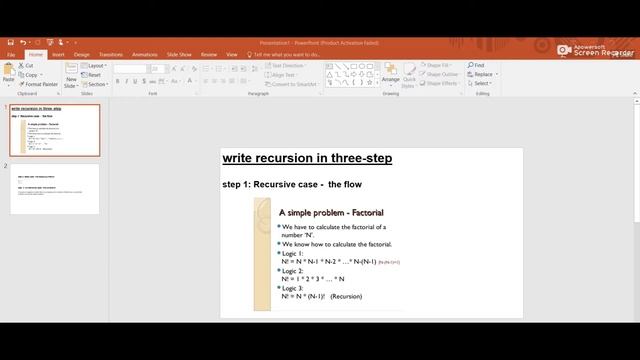Open the Text Direction dropdown
This screenshot has height=360, width=640.
(285, 66)
